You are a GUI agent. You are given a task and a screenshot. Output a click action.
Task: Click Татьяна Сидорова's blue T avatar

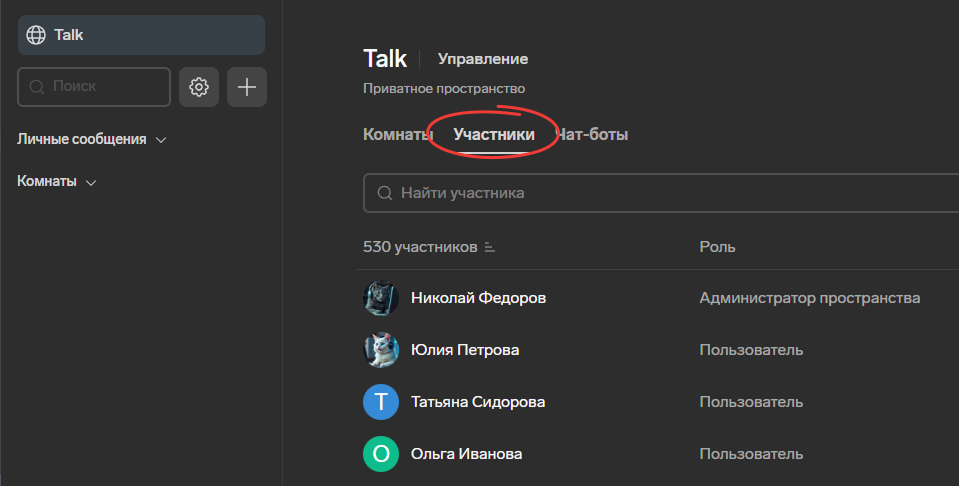click(x=381, y=402)
